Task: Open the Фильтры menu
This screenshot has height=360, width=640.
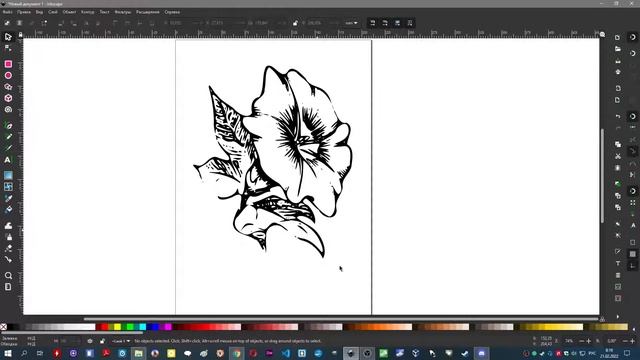Action: (122, 12)
